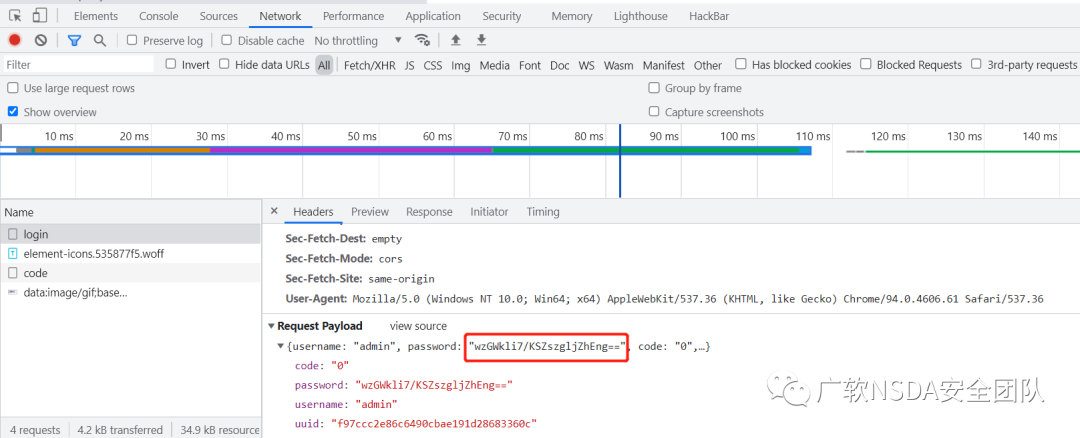This screenshot has width=1080, height=438.
Task: Import HAR file upload icon
Action: [455, 40]
